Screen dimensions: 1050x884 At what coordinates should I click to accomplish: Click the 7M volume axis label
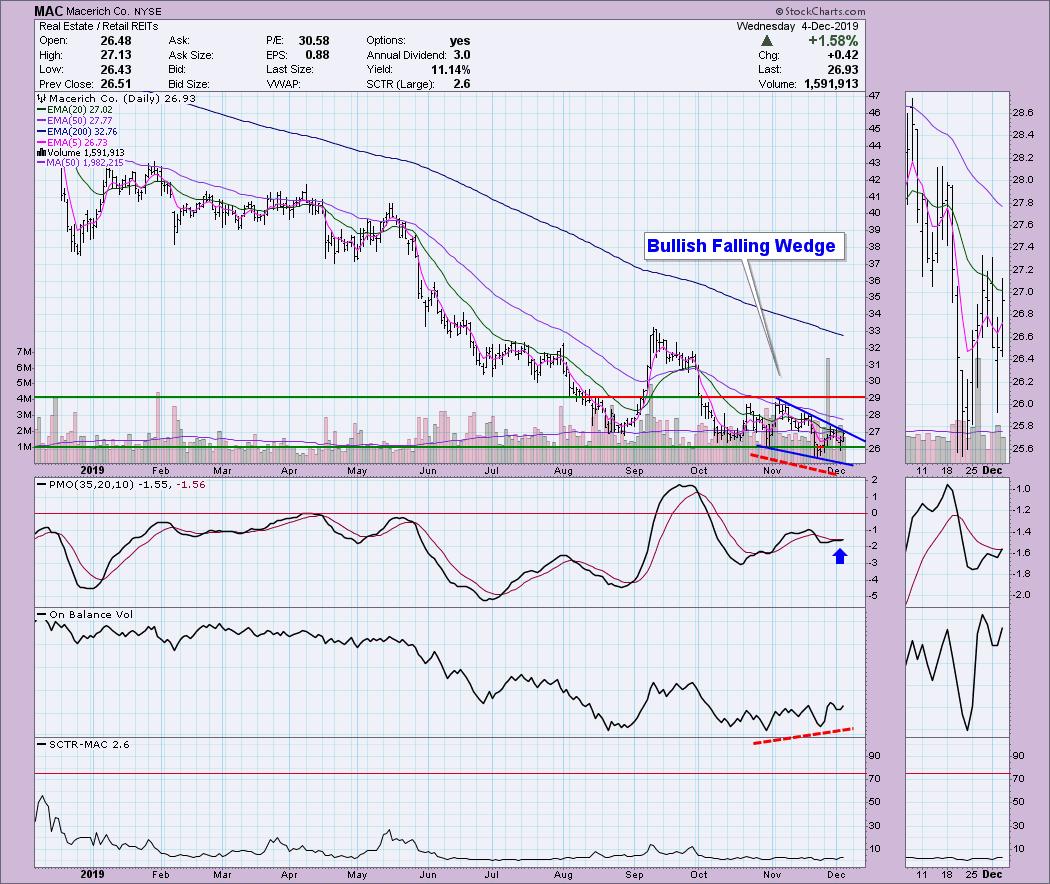(23, 352)
